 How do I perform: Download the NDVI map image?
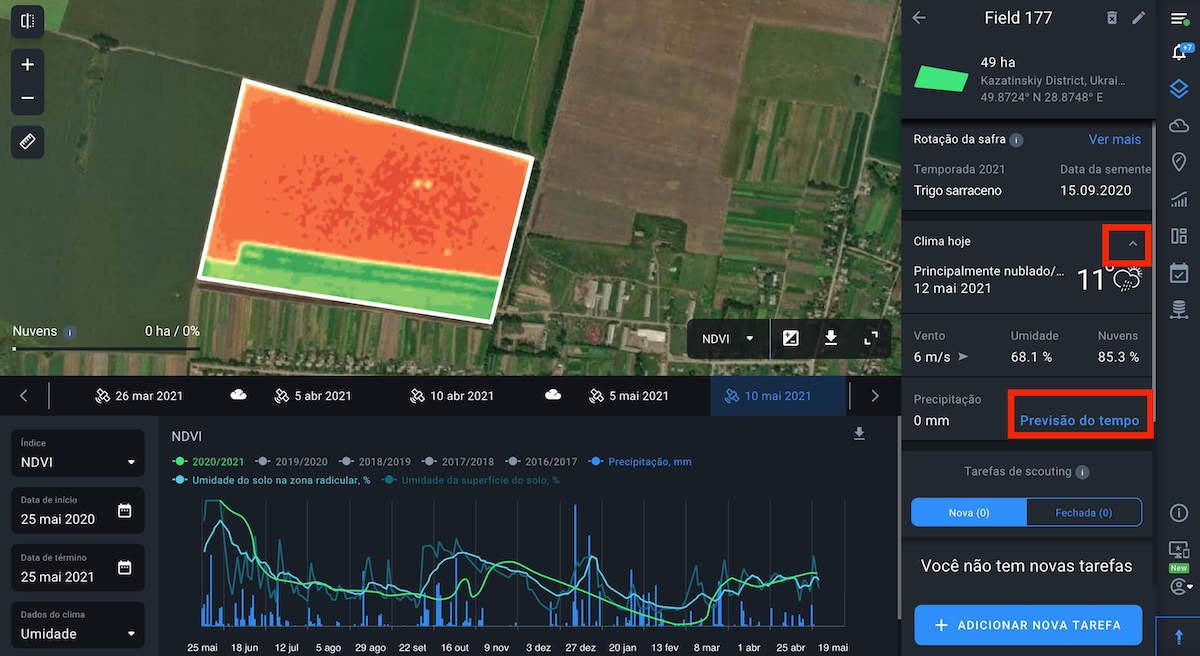pos(830,339)
